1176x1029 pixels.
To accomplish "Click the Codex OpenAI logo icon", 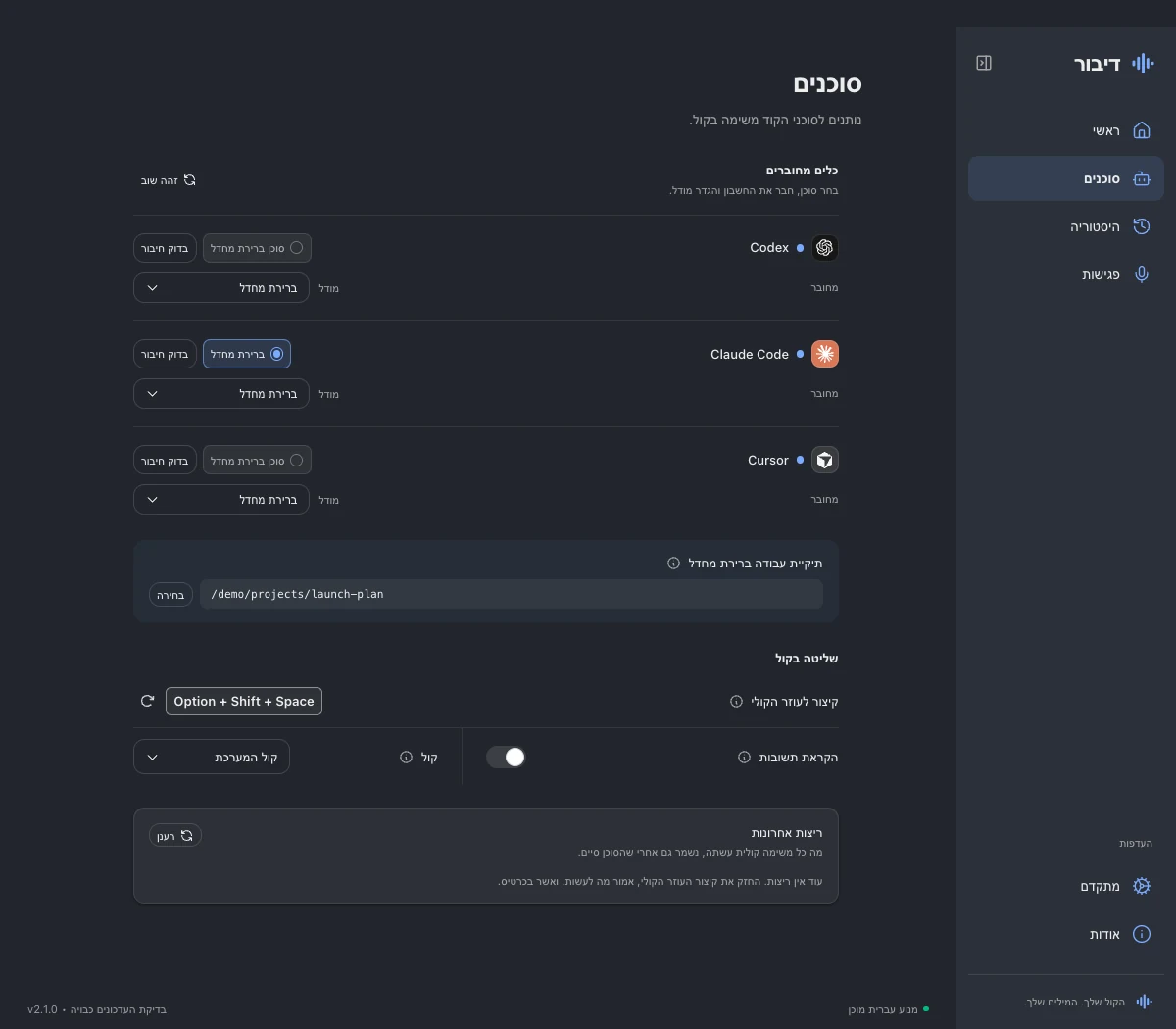I will (825, 248).
